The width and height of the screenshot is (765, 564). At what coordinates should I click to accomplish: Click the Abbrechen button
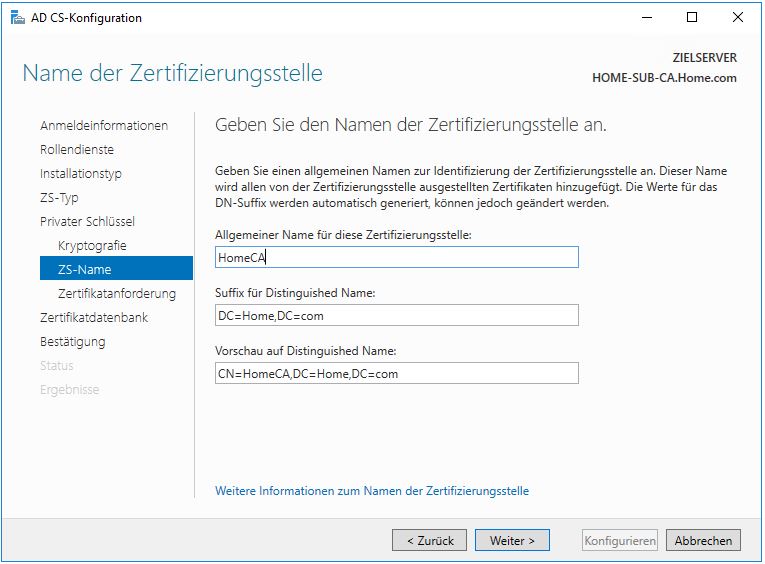coord(703,540)
